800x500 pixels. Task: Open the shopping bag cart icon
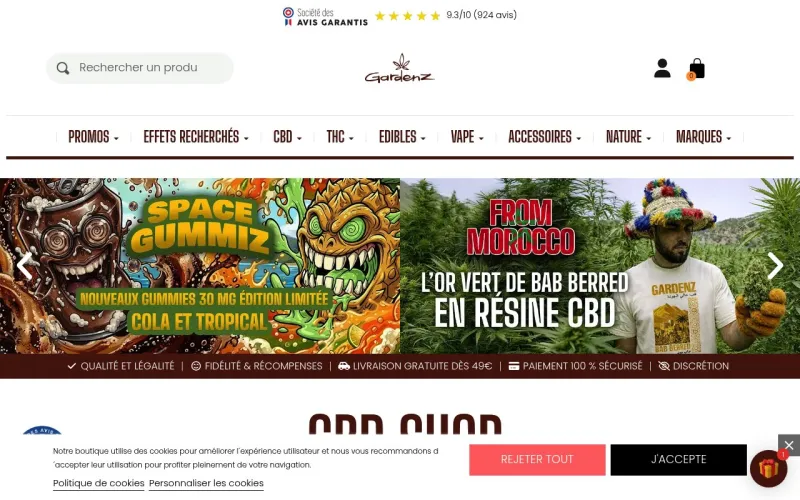tap(696, 68)
